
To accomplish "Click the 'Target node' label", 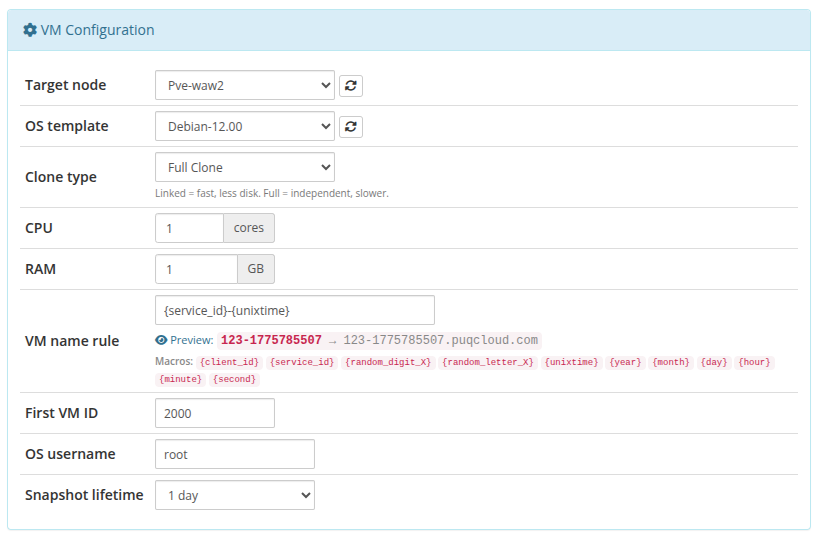I will point(66,85).
